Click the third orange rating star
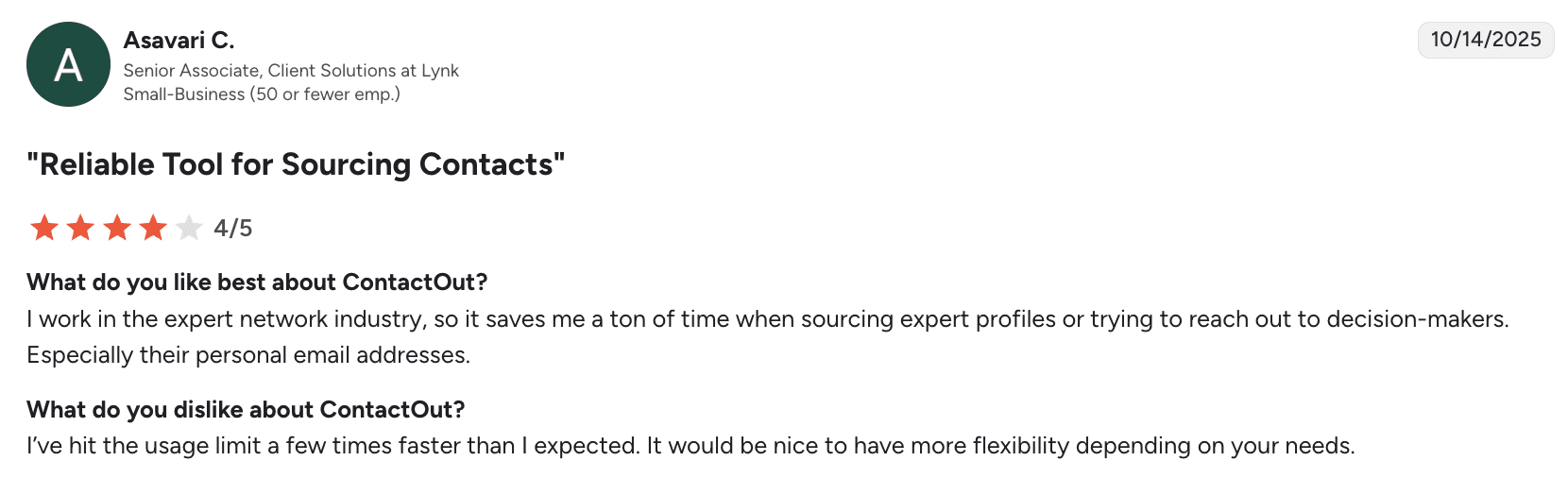 [x=117, y=228]
